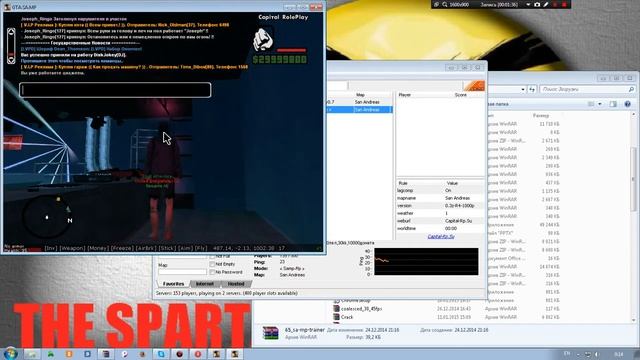Open the Explorer address bar history dropdown

523,89
